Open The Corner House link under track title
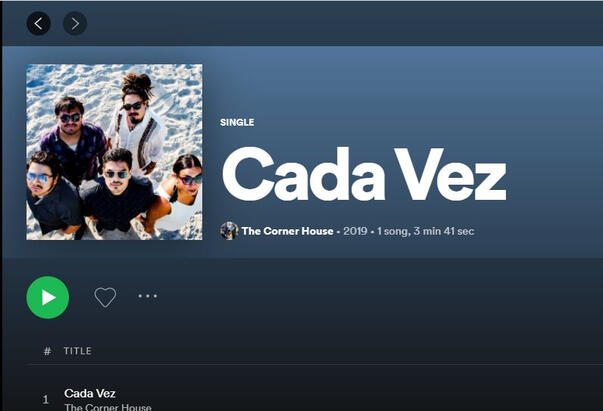Screen dimensions: 603x411 click(108, 407)
